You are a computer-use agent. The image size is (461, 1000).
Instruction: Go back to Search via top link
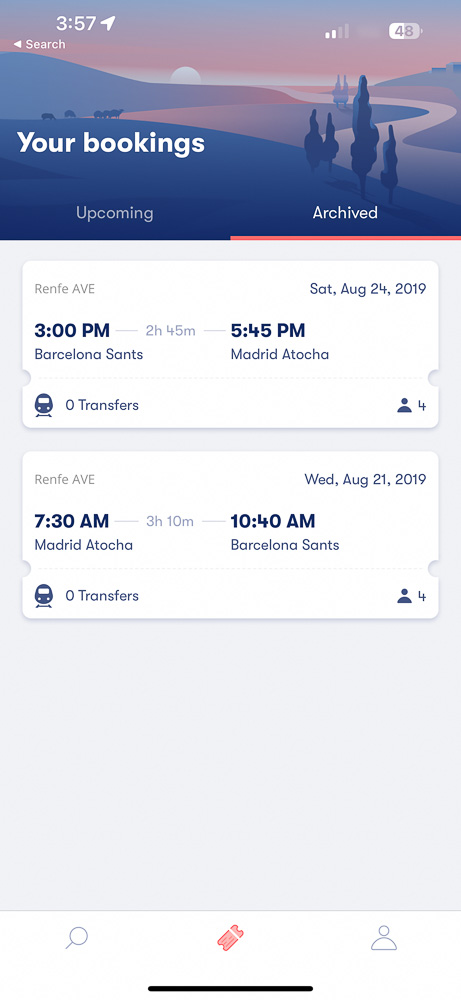40,44
